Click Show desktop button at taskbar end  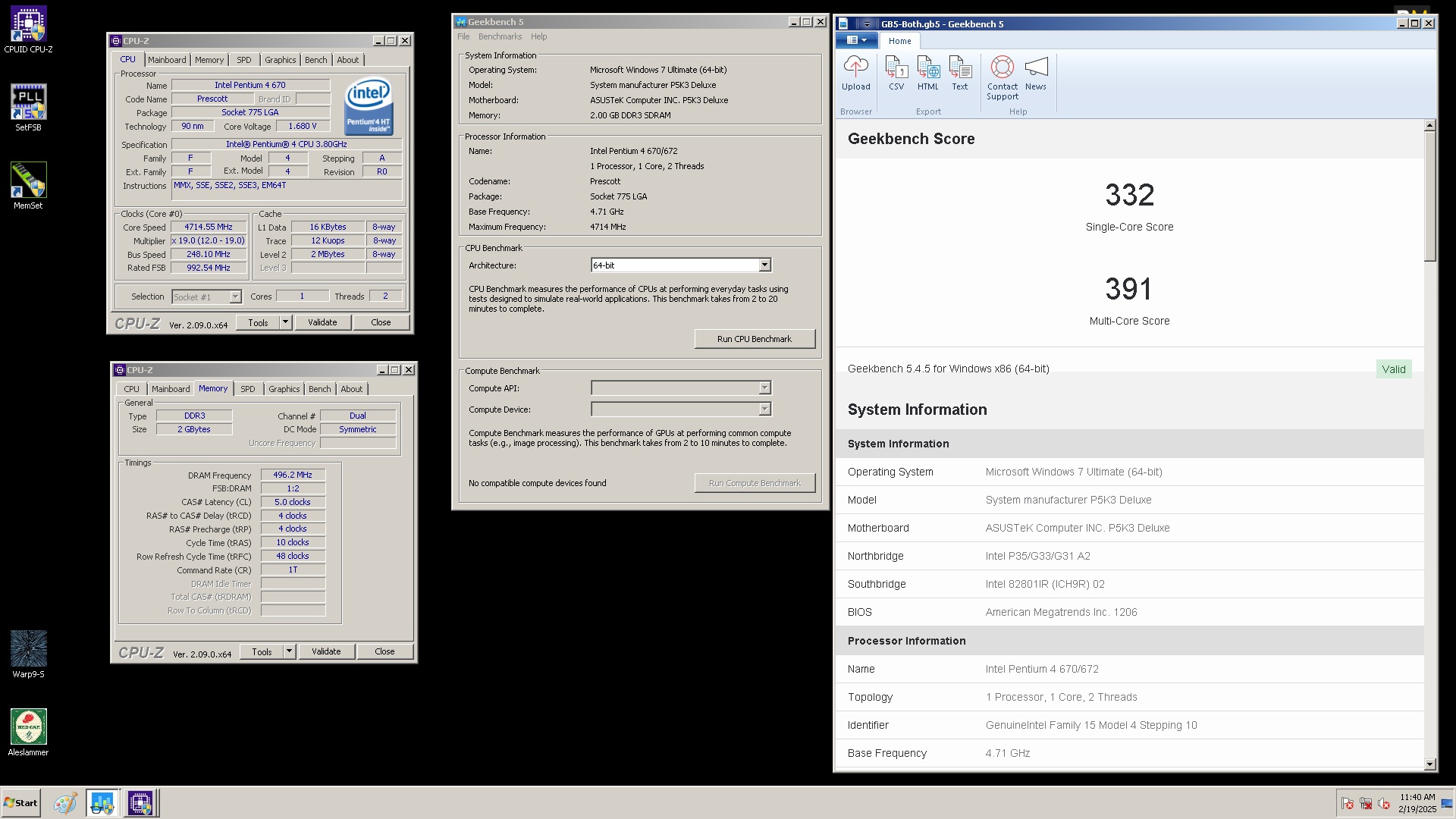click(1447, 803)
